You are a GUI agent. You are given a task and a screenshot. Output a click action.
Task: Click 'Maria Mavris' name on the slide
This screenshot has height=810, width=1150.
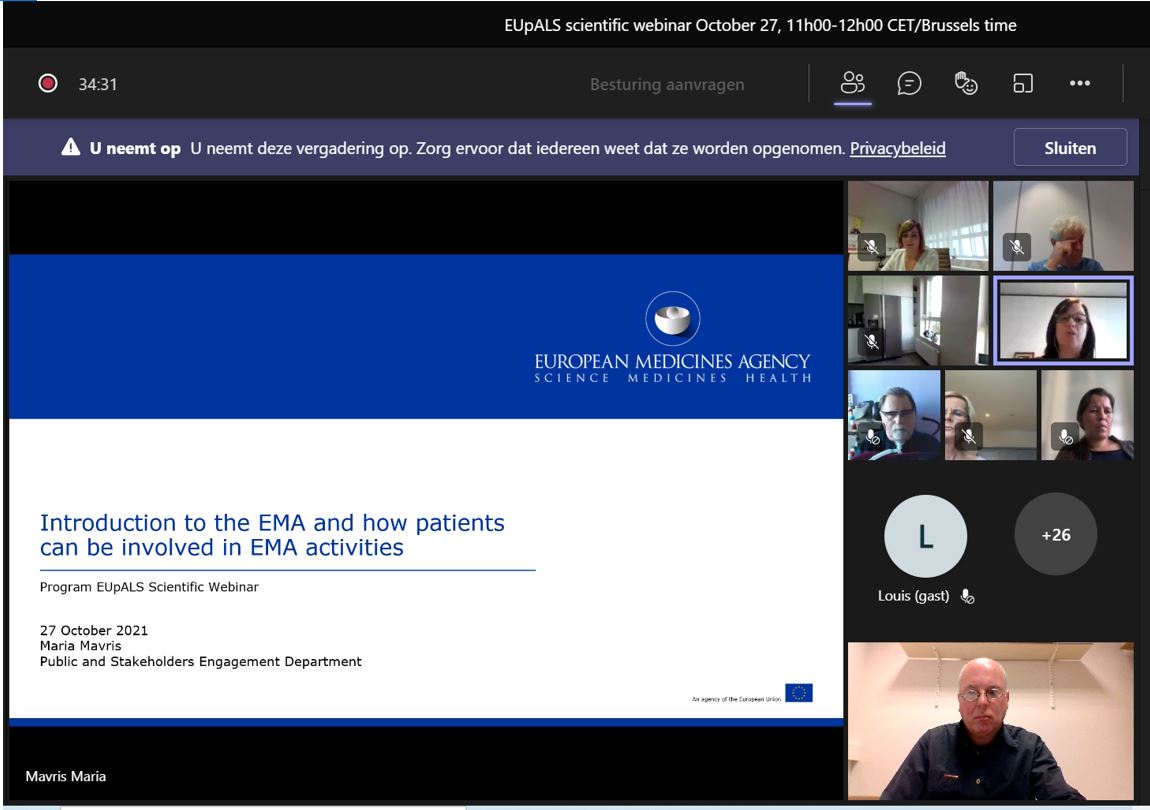(x=81, y=646)
